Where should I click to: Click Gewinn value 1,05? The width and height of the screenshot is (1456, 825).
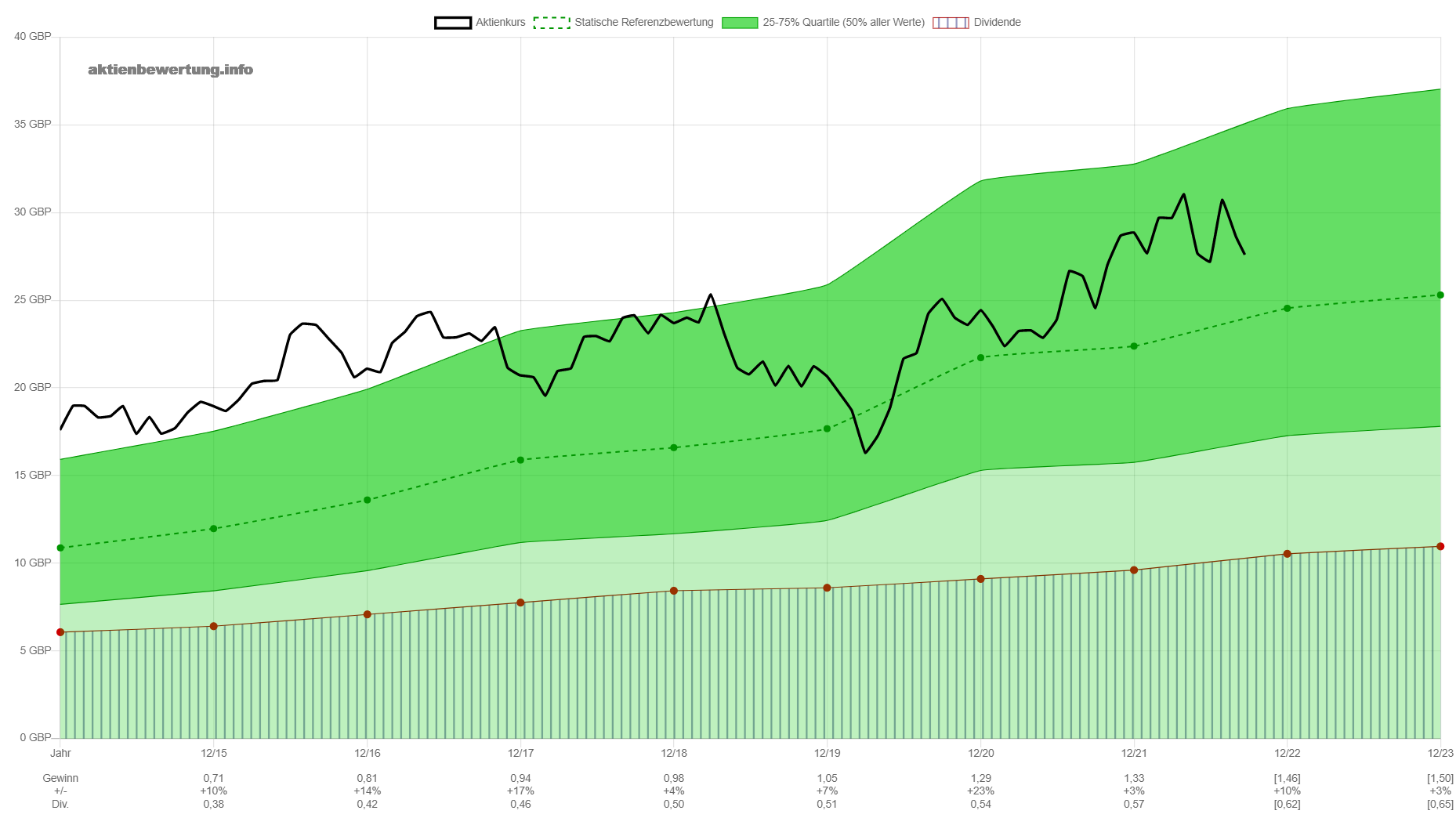coord(828,778)
